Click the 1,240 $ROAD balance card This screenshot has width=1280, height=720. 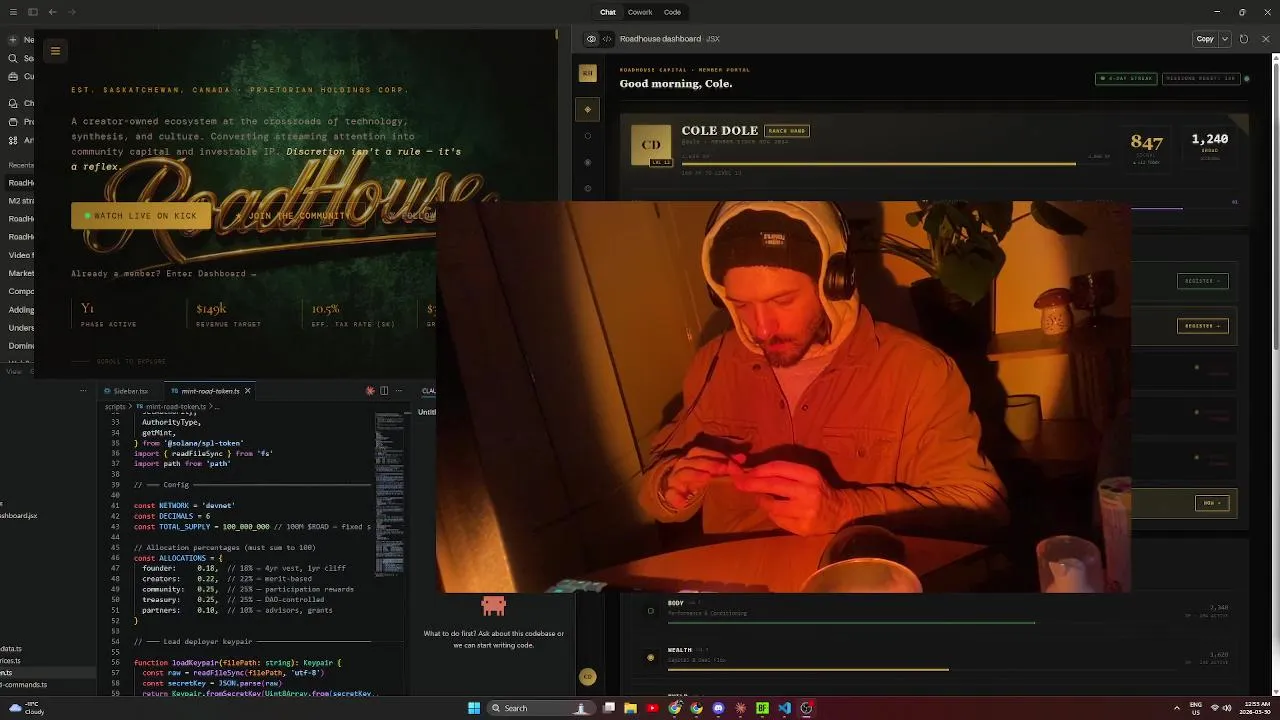[x=1210, y=145]
